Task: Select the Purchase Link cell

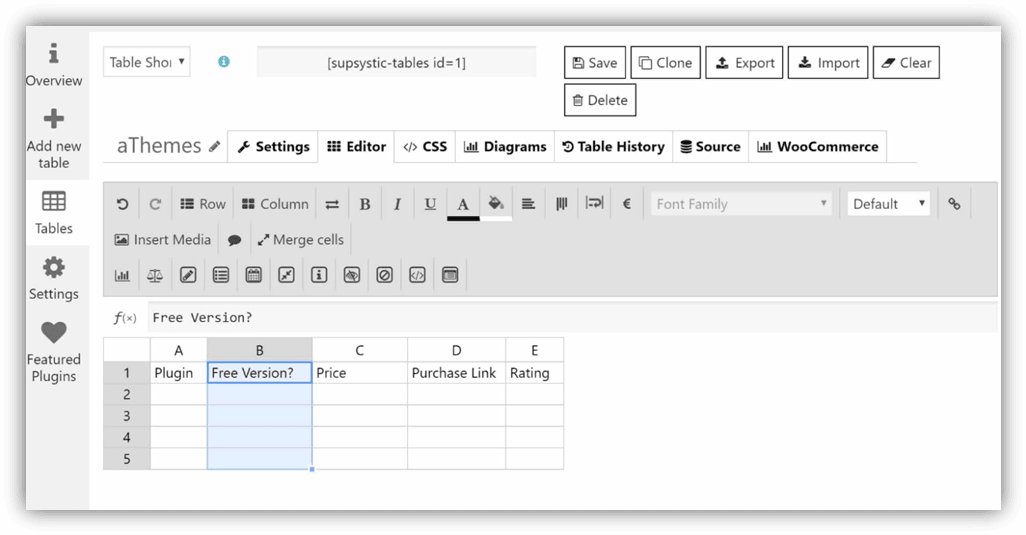Action: pyautogui.click(x=457, y=373)
